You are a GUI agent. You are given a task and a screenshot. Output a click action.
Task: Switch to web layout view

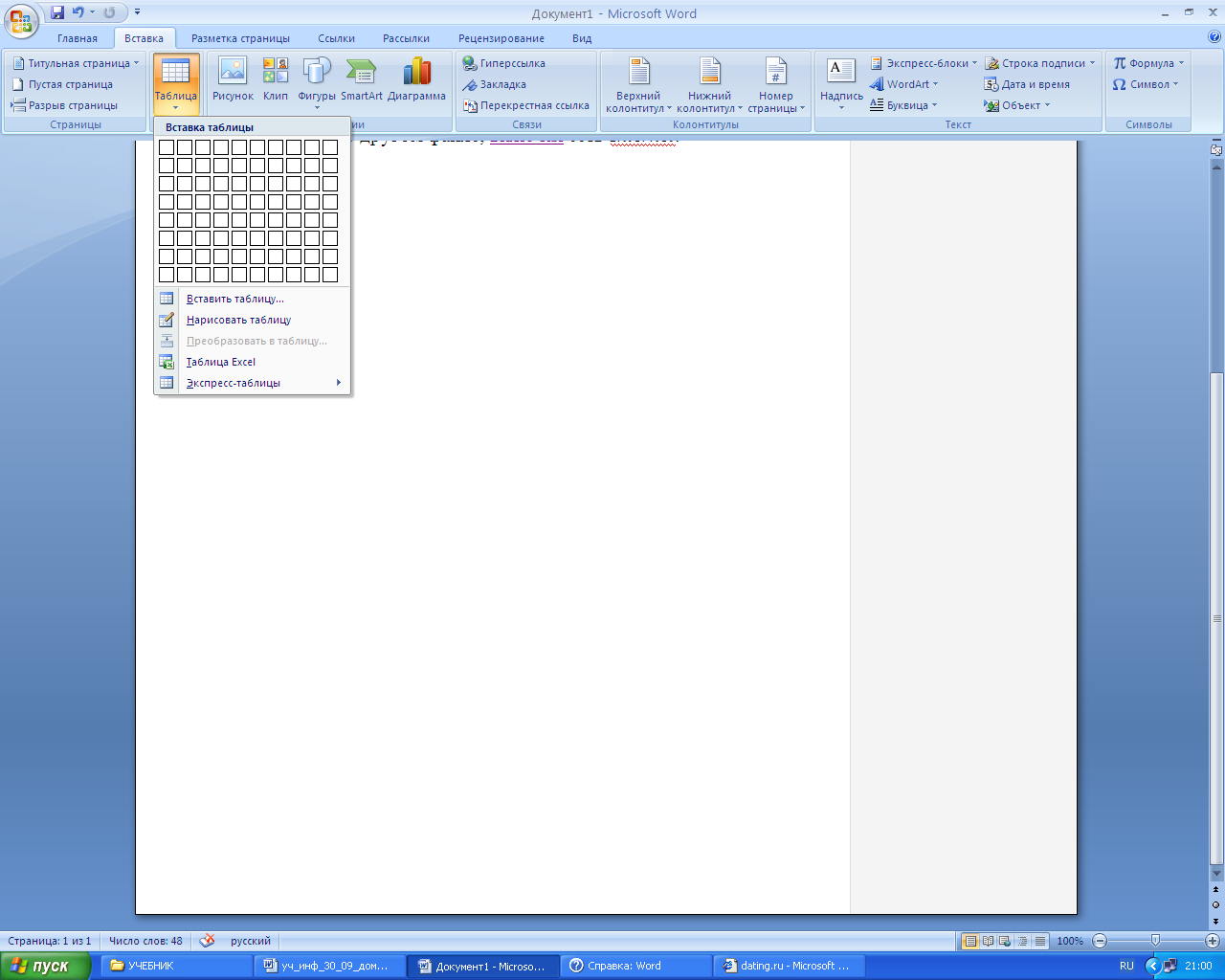tap(1005, 941)
